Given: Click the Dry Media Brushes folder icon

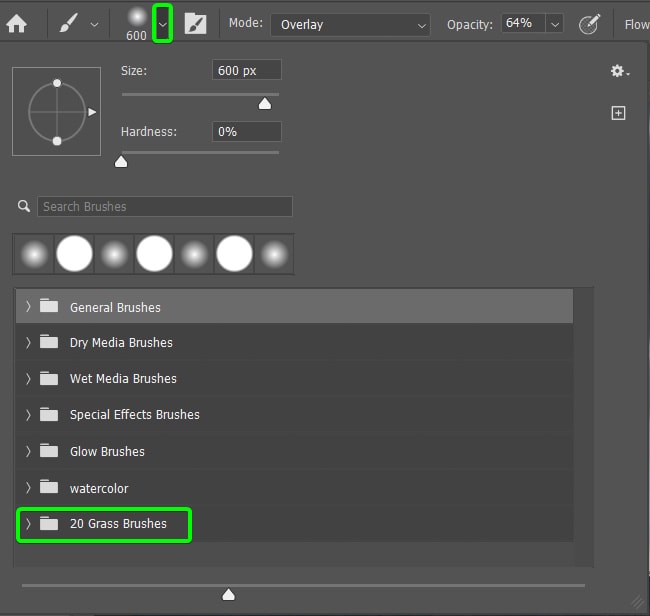Looking at the screenshot, I should coord(49,342).
